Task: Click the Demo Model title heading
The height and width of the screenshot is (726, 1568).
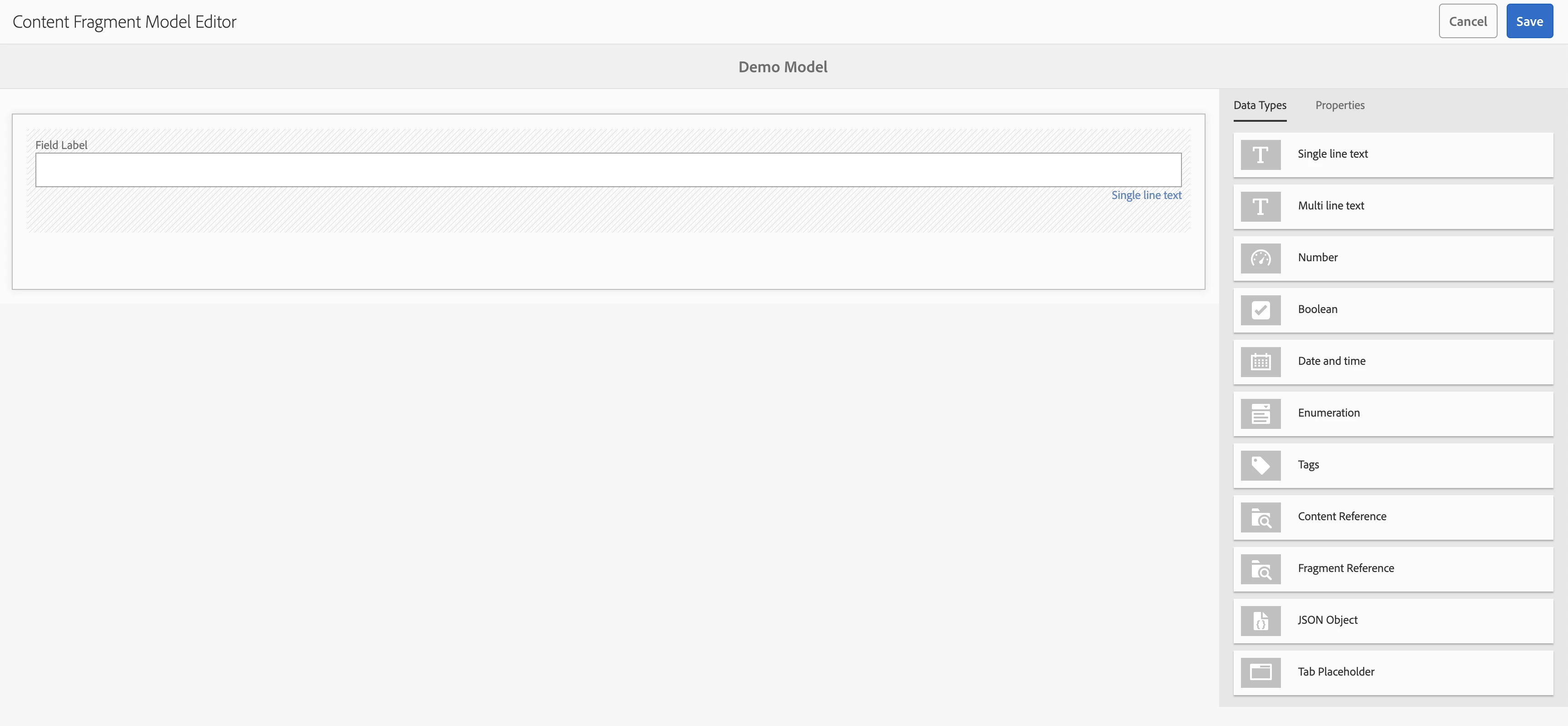Action: point(782,67)
